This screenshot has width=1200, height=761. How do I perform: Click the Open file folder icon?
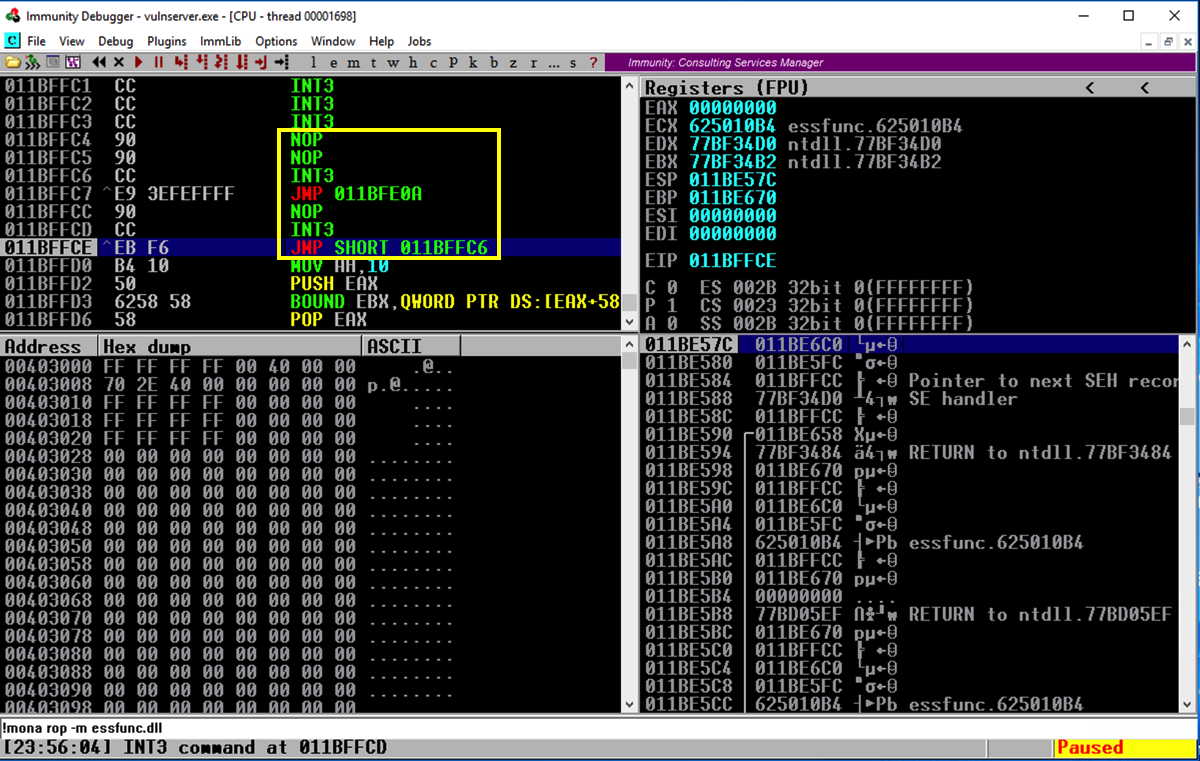pyautogui.click(x=13, y=62)
